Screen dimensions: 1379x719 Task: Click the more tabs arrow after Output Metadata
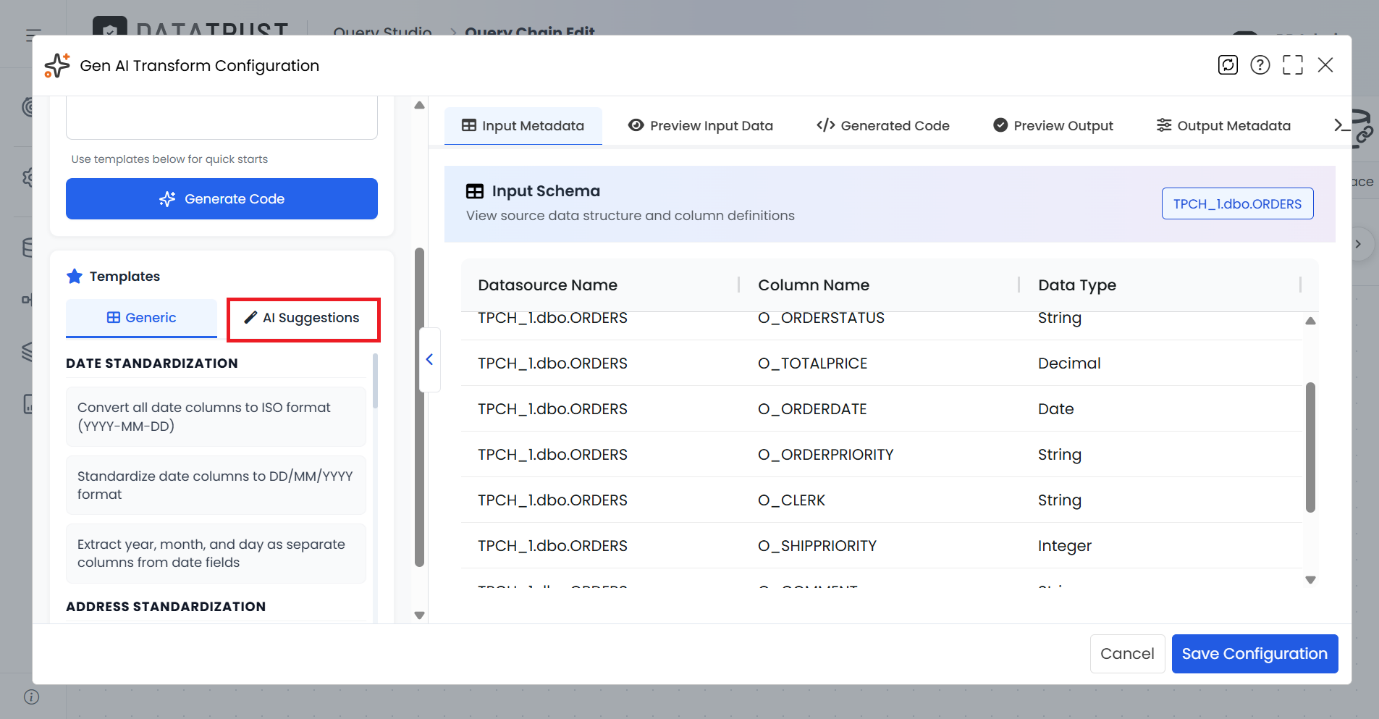click(1340, 125)
